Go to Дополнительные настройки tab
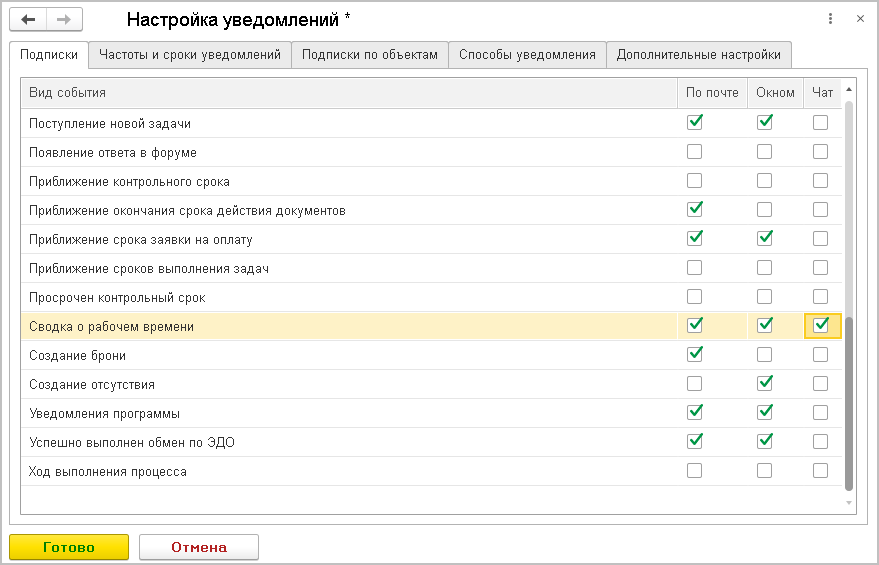This screenshot has height=565, width=879. point(699,55)
